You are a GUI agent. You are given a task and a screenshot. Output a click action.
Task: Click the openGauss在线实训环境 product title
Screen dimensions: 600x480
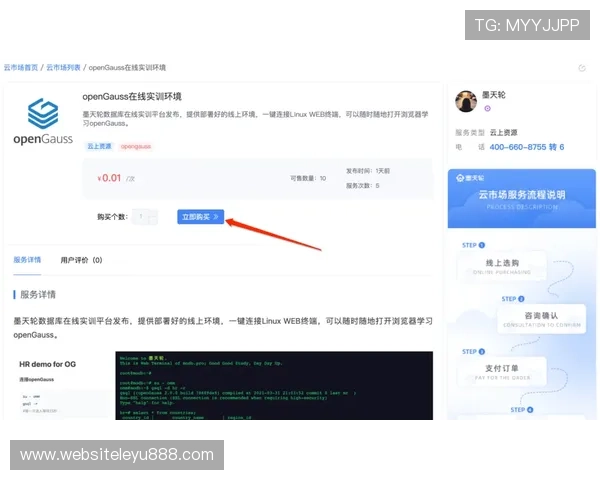(132, 96)
